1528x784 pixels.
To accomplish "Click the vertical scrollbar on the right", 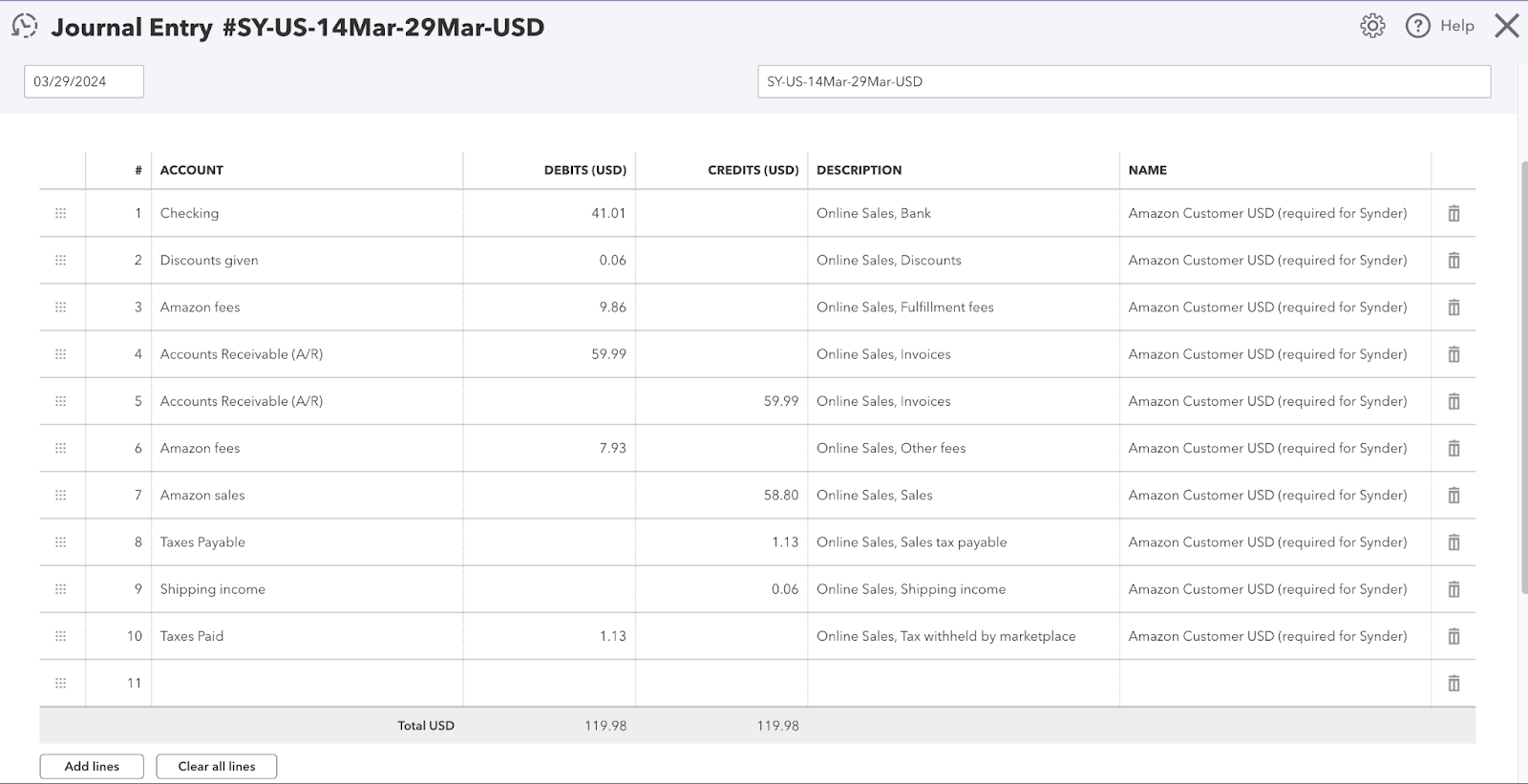I will click(1523, 377).
